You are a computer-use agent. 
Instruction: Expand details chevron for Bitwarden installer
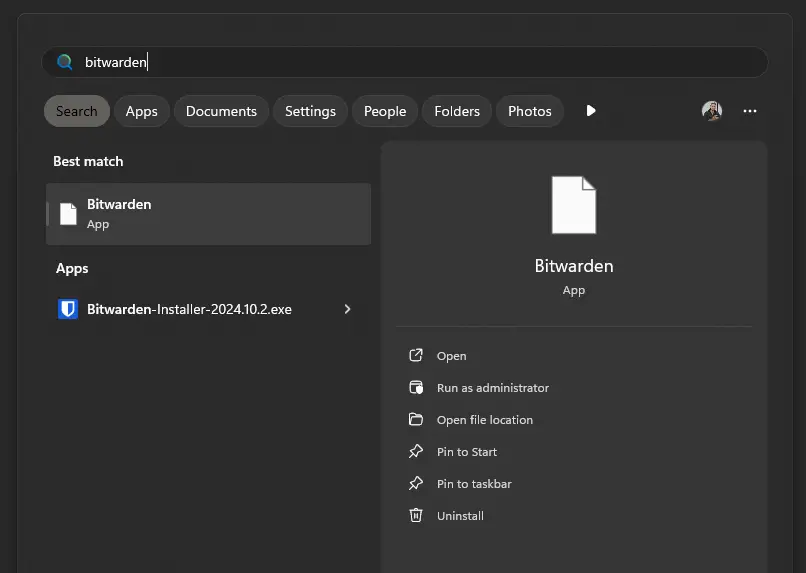pos(347,309)
